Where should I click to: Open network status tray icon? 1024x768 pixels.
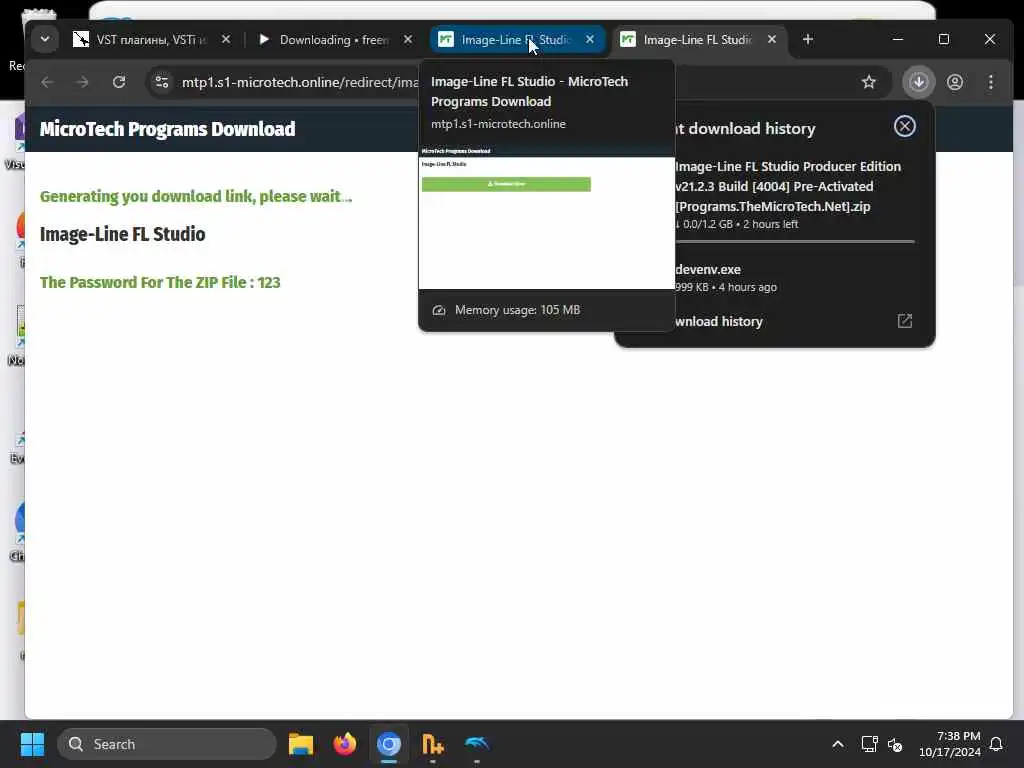[869, 744]
